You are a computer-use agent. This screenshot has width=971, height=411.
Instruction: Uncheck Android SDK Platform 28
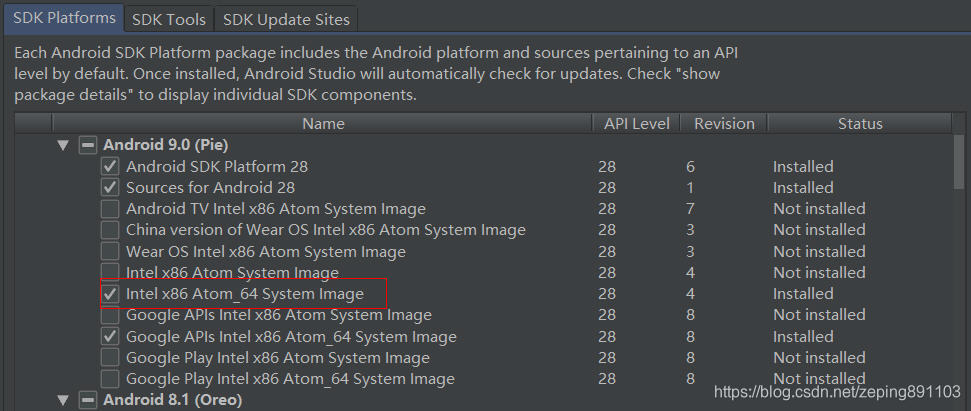click(110, 167)
